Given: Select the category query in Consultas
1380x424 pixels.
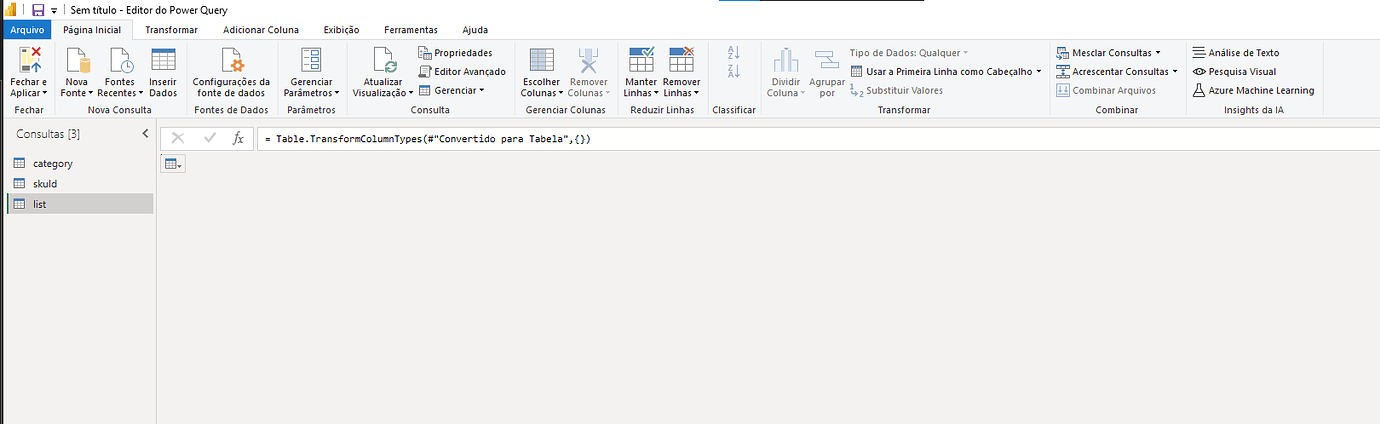Looking at the screenshot, I should [52, 163].
